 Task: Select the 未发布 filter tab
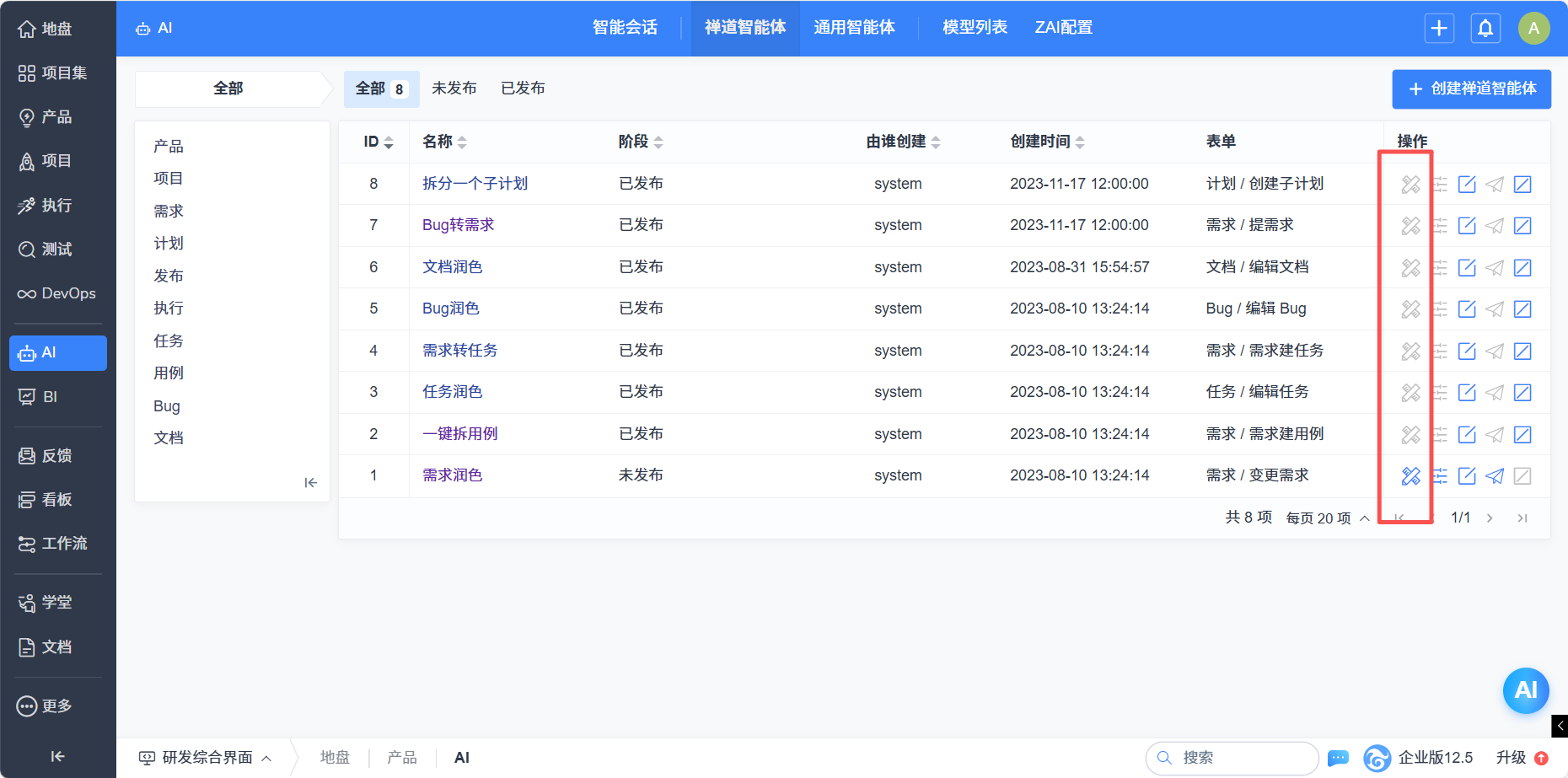[454, 89]
